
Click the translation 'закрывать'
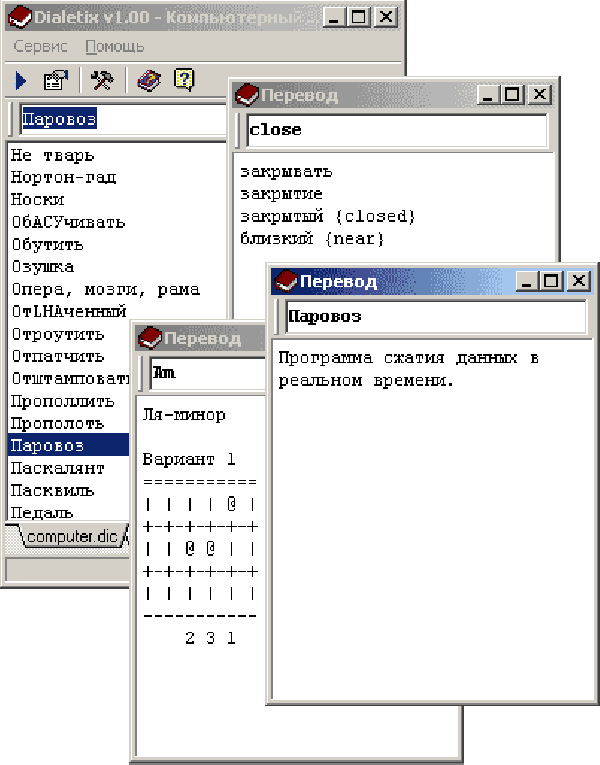[x=286, y=172]
